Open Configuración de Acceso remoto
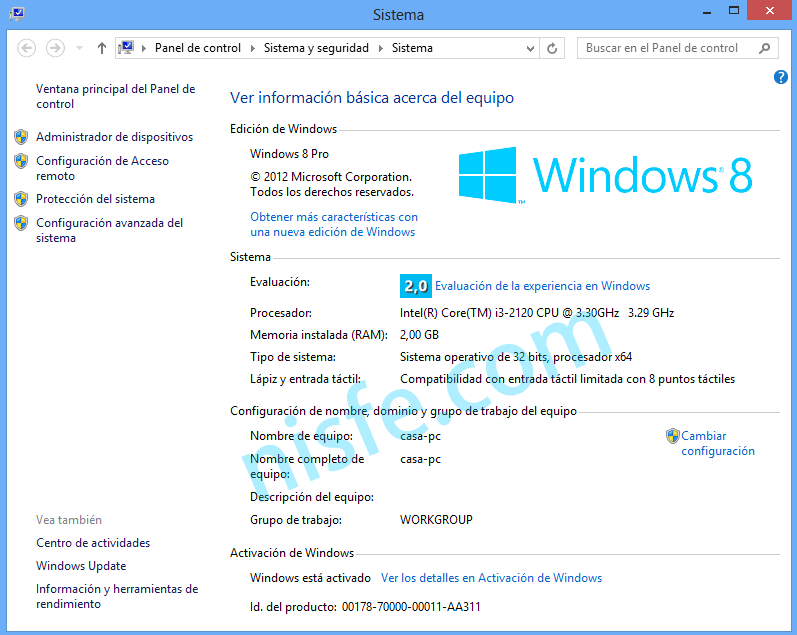Viewport: 797px width, 635px height. [x=102, y=168]
